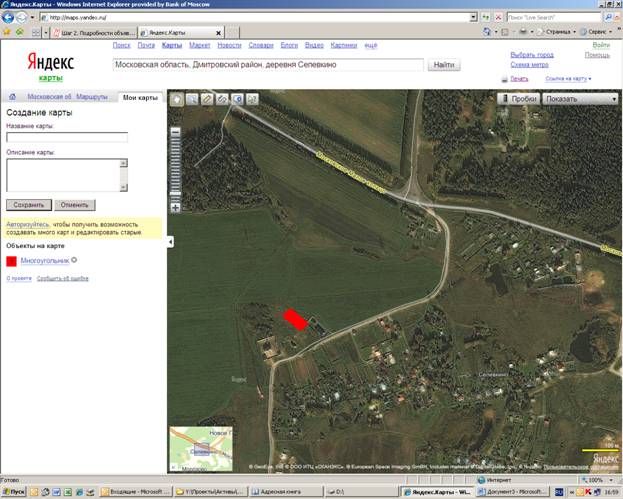Click the zoom in plus button
This screenshot has height=499, width=623.
pyautogui.click(x=176, y=207)
